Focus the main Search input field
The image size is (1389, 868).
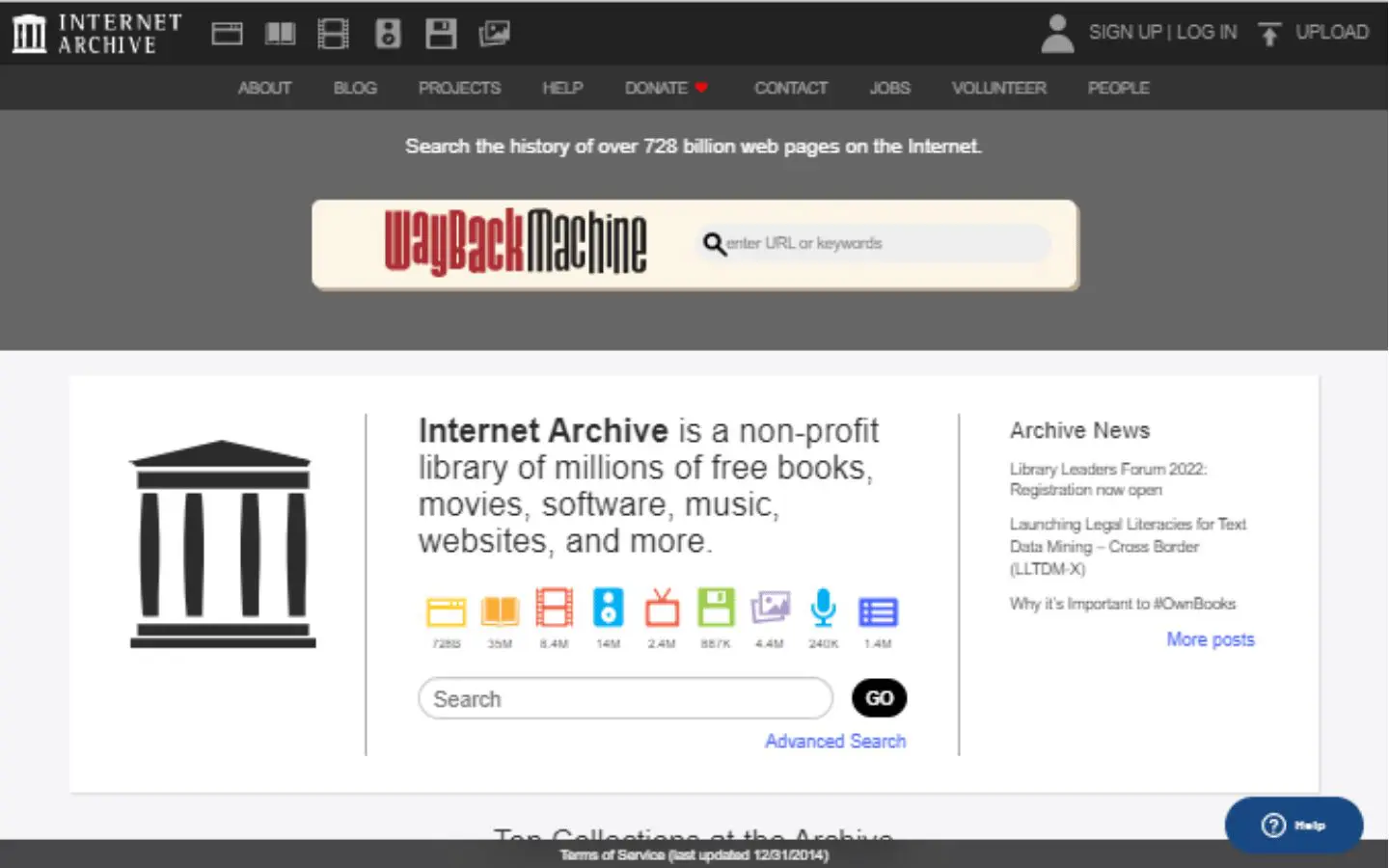point(625,698)
